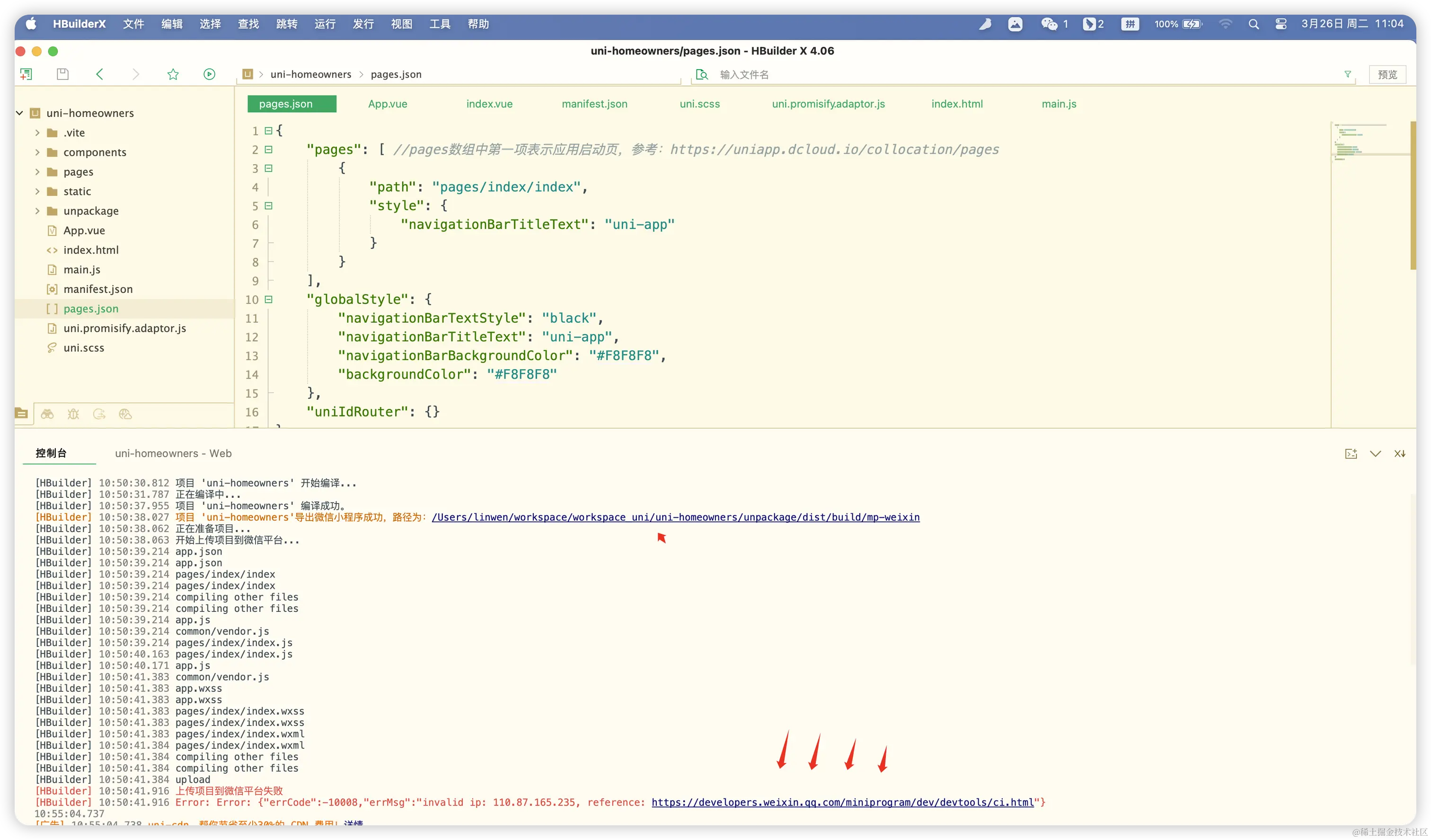Viewport: 1431px width, 840px height.
Task: Click the navigate back arrow icon
Action: click(100, 74)
